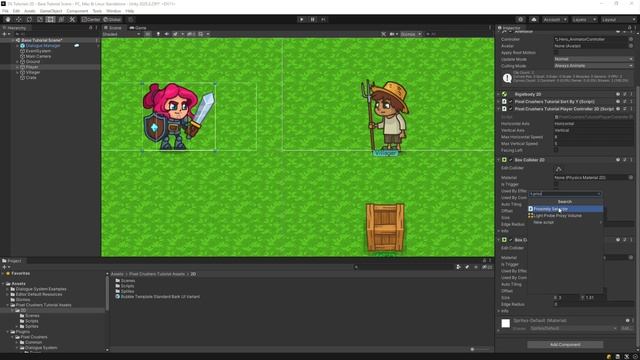Open the File menu
Screen dimensions: 640x360
point(5,11)
